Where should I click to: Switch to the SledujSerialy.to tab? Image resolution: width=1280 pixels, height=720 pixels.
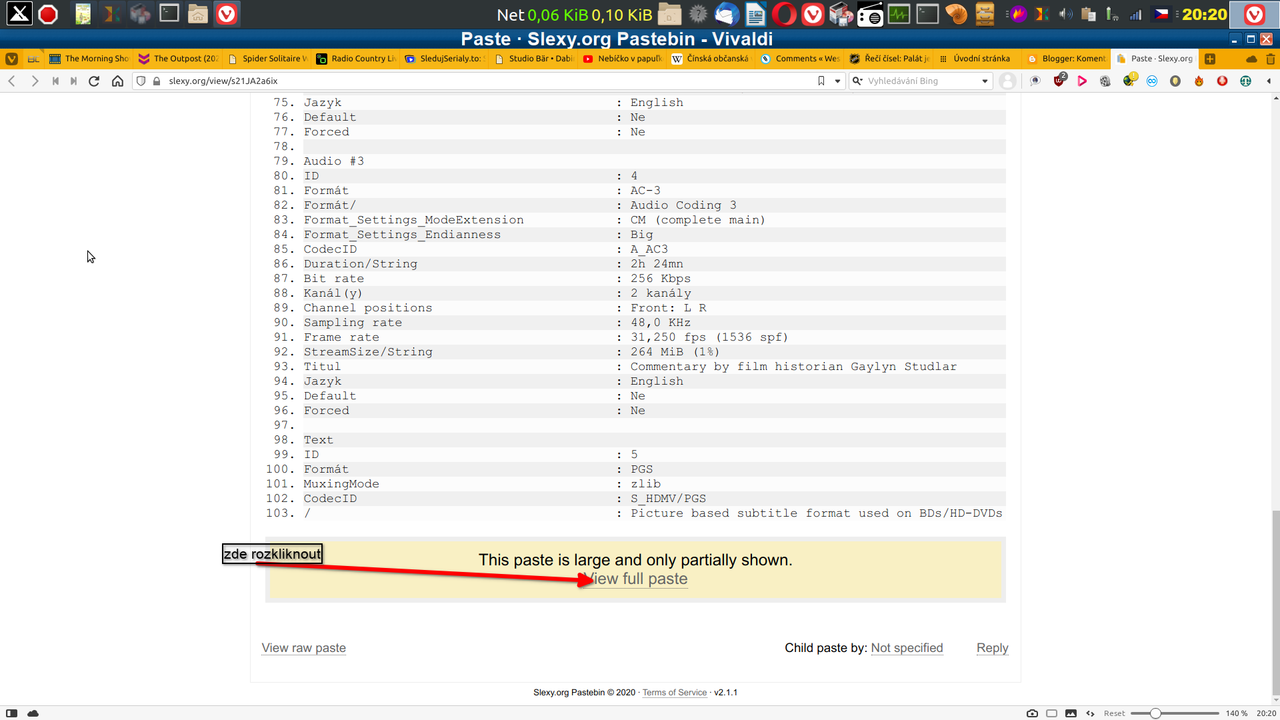445,58
